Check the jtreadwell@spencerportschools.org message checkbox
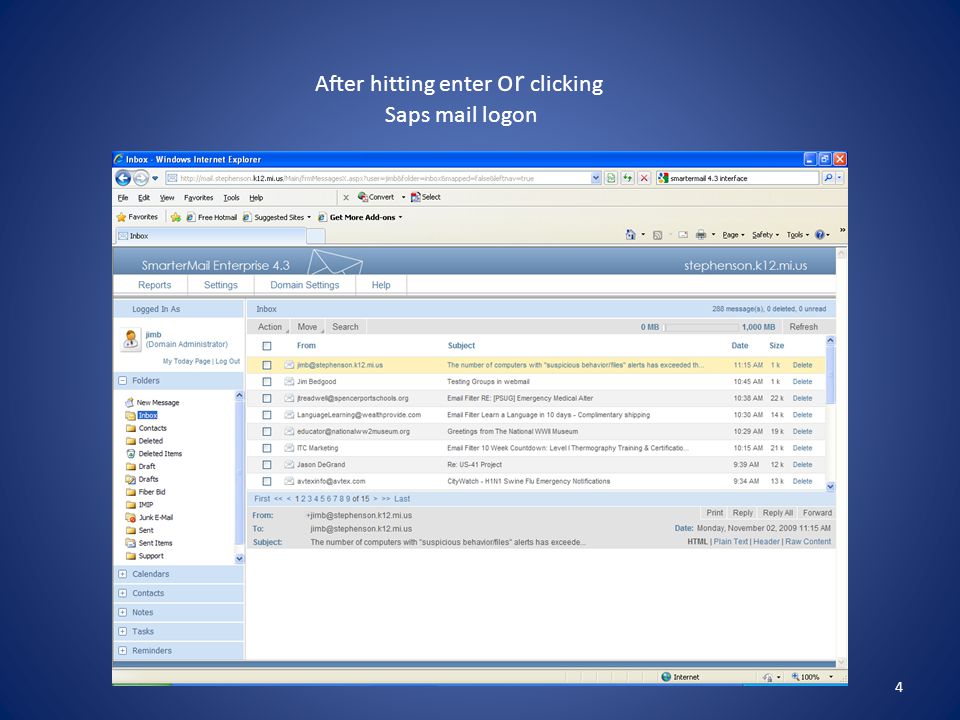Screen dimensions: 960x720 click(x=267, y=398)
